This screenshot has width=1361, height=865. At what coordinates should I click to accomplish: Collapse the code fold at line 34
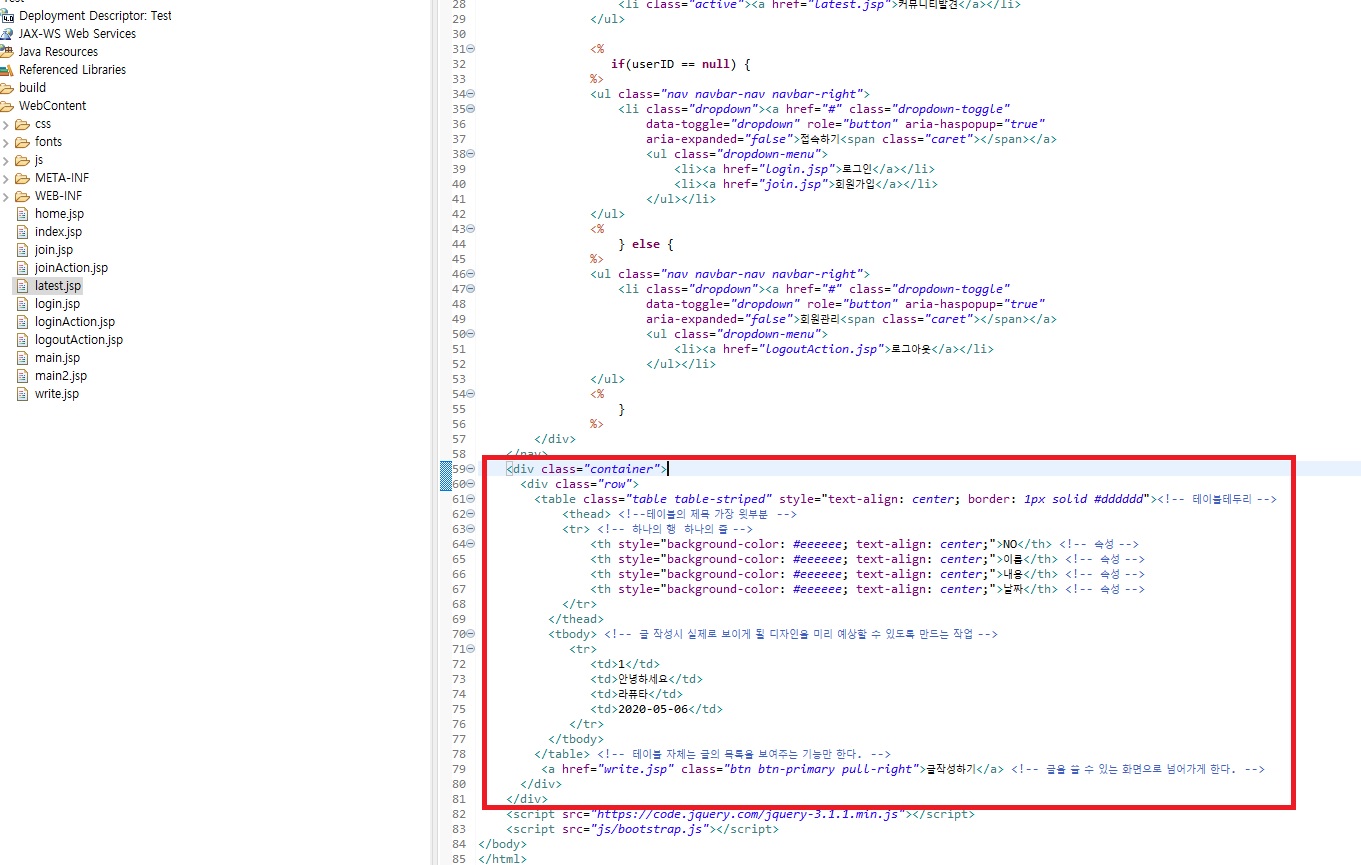[471, 94]
